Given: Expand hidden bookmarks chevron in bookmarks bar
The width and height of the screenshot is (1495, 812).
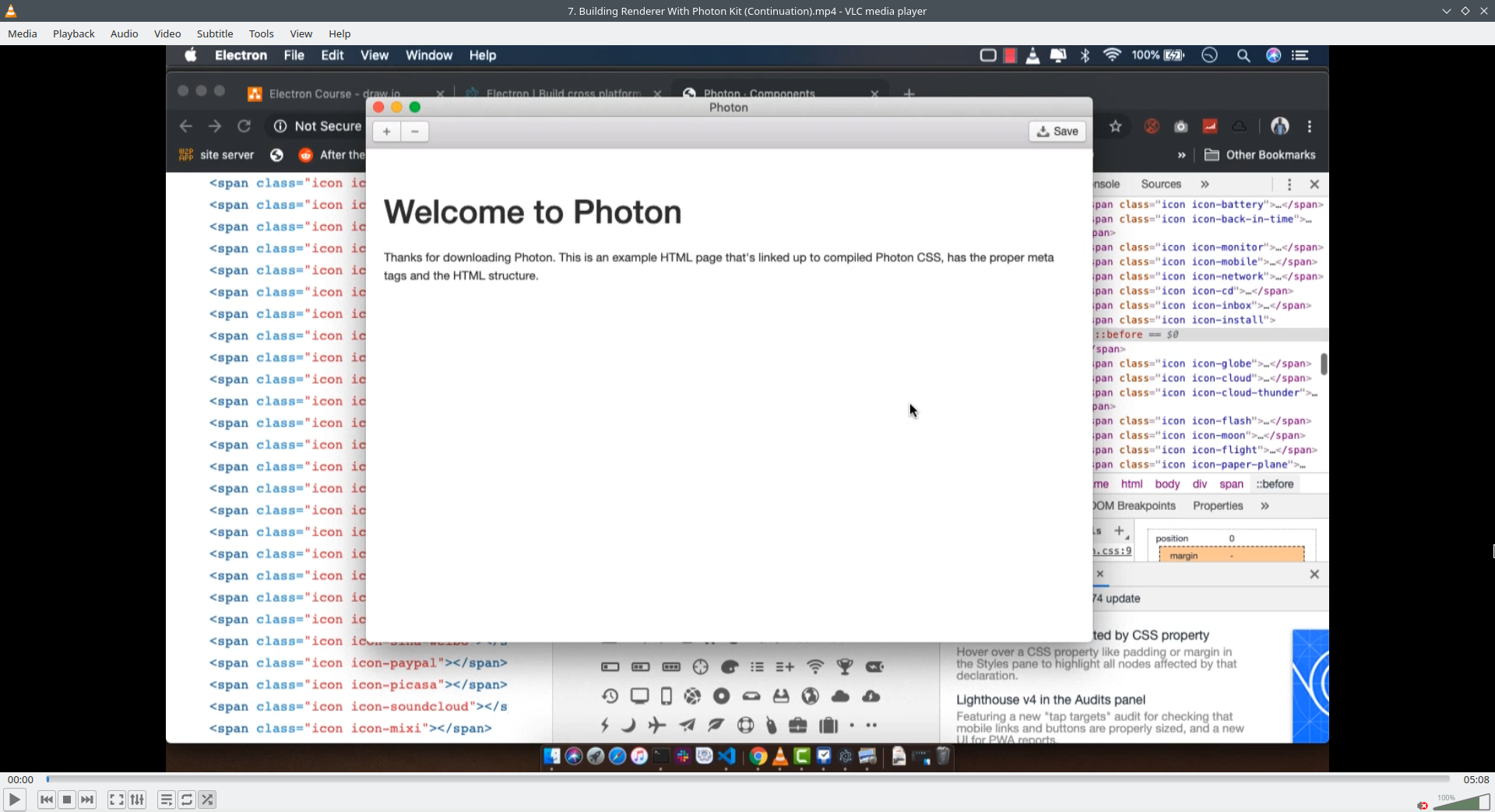Looking at the screenshot, I should pos(1182,155).
